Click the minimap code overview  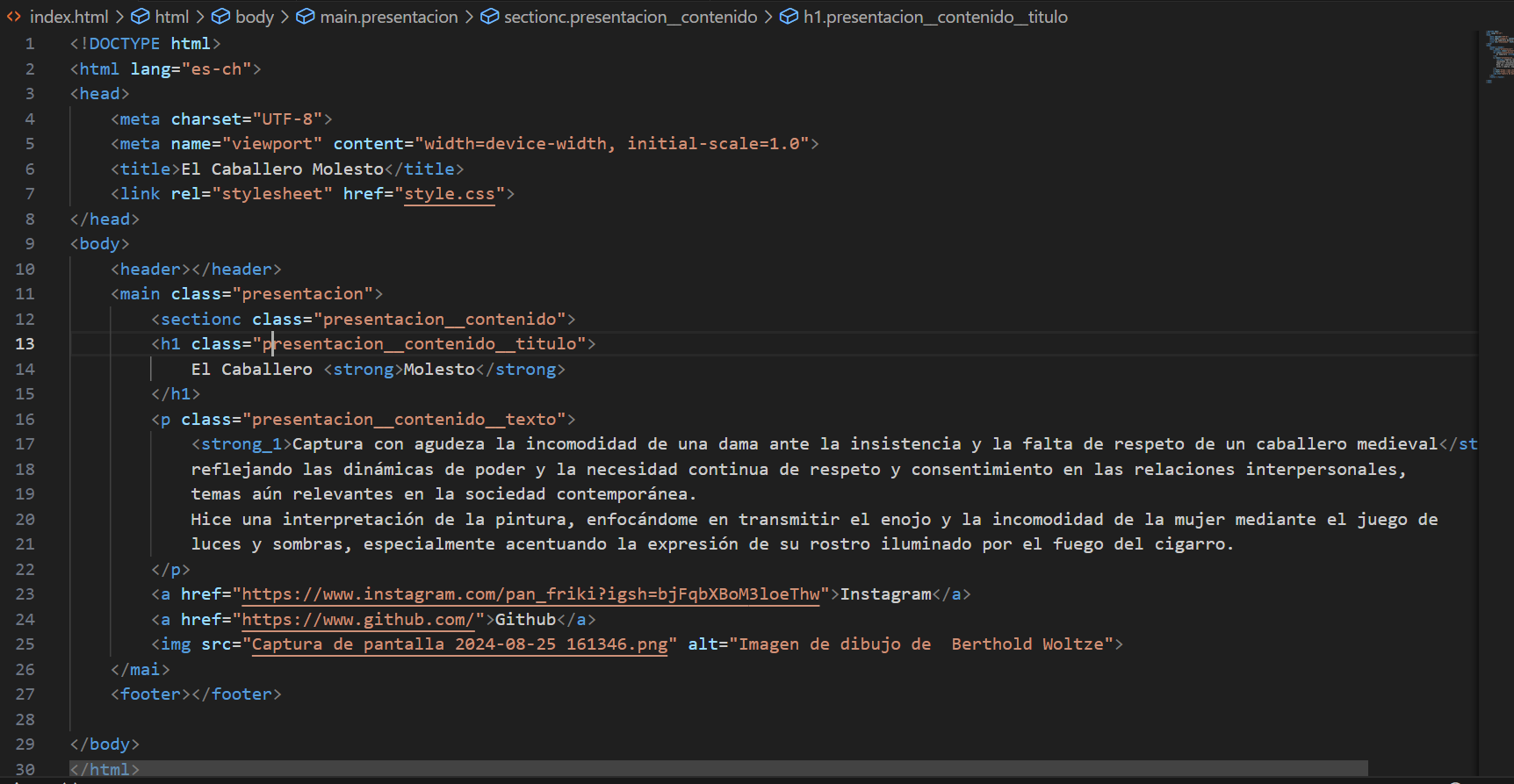click(x=1498, y=57)
